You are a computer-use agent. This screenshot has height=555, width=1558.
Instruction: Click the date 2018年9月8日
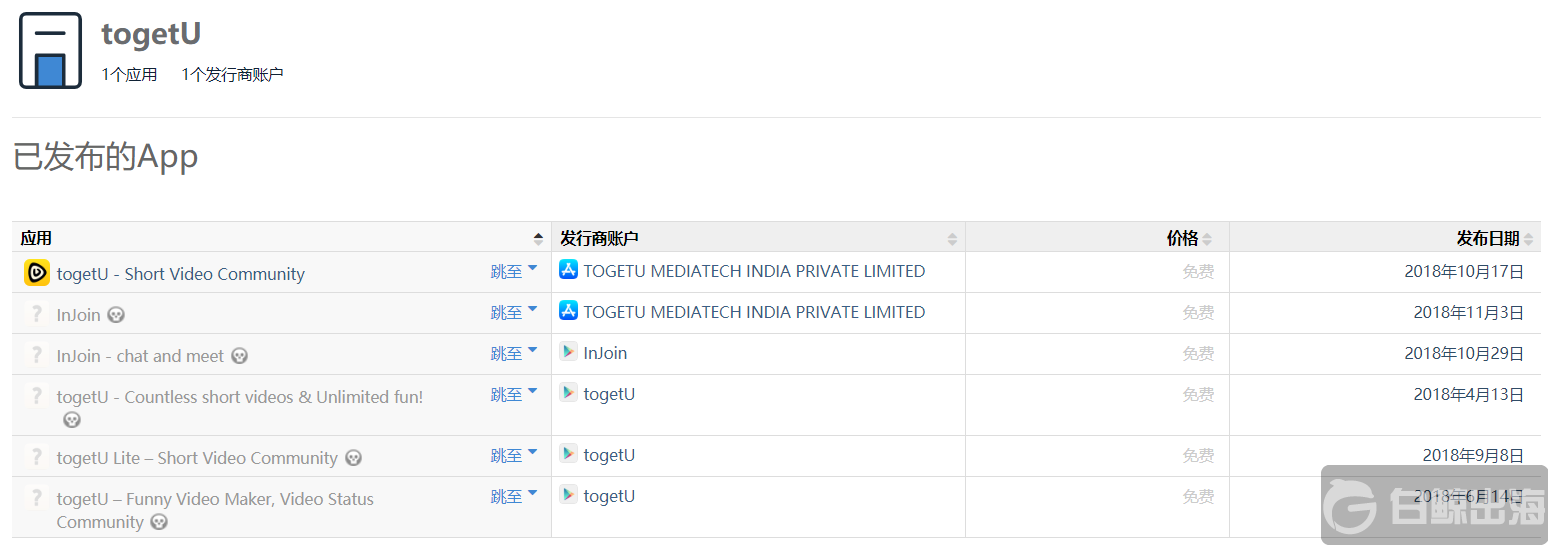point(1473,455)
